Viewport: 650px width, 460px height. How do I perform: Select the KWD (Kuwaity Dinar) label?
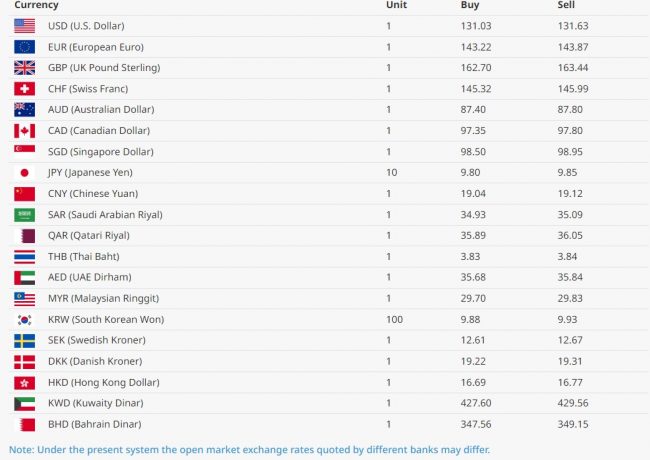[x=95, y=403]
